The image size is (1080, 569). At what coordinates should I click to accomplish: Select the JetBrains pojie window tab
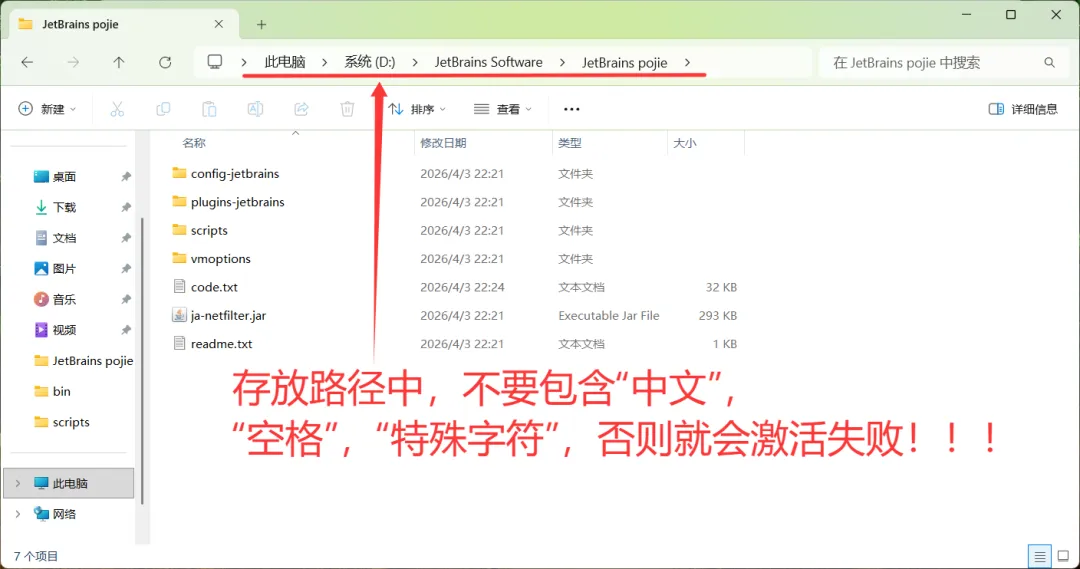coord(124,24)
